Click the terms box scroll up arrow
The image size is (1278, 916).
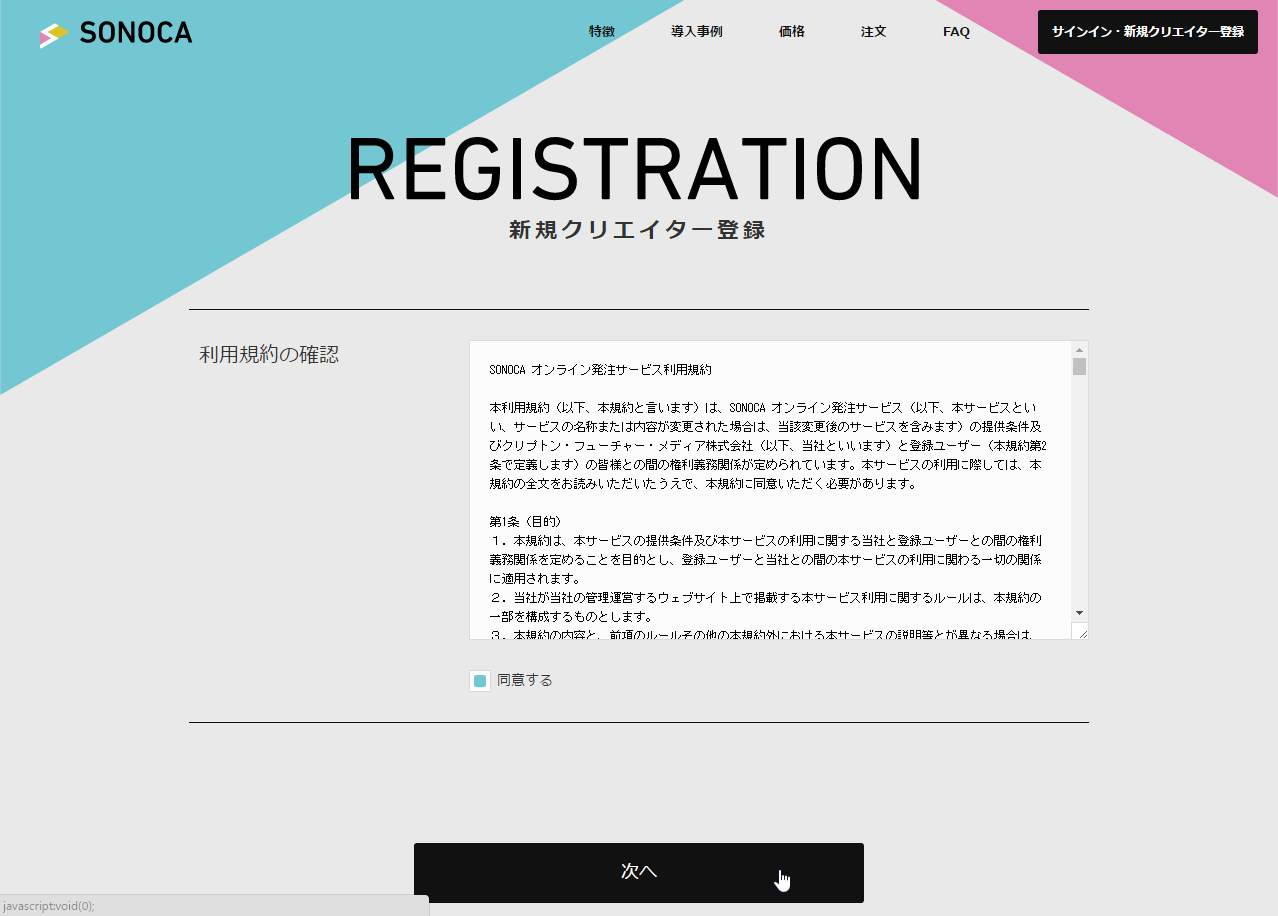[x=1079, y=350]
